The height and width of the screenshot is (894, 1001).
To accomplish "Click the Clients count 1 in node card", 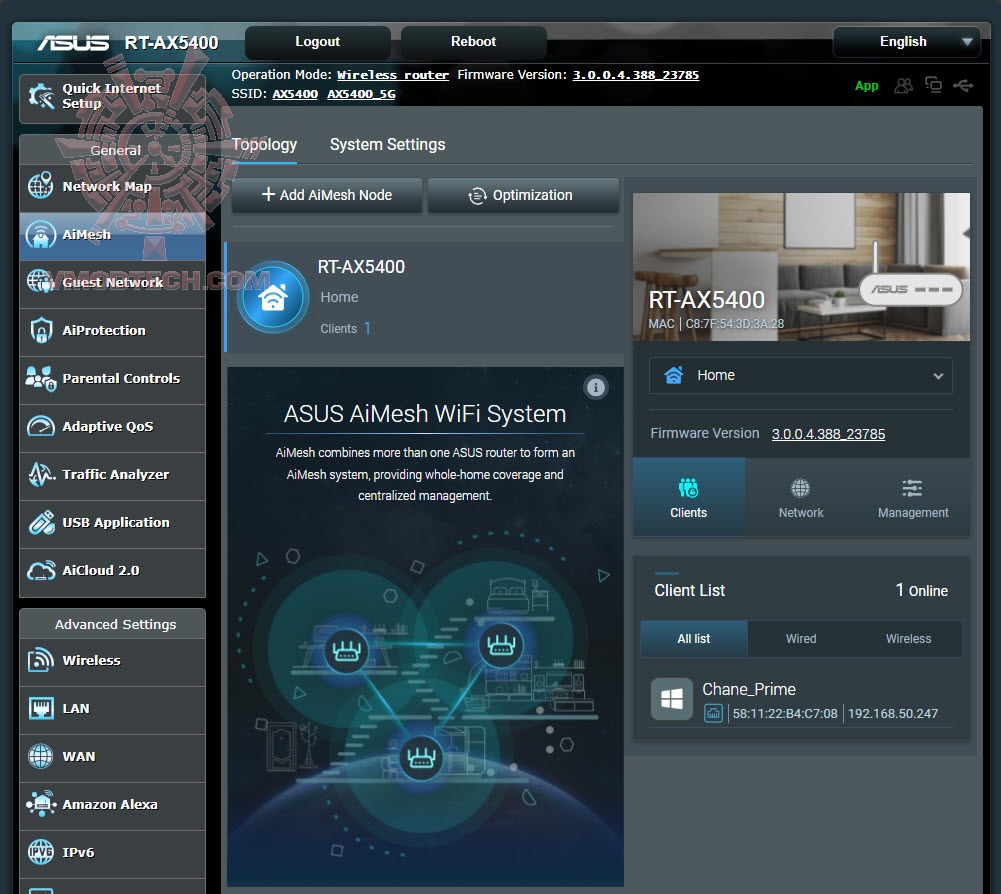I will 367,328.
